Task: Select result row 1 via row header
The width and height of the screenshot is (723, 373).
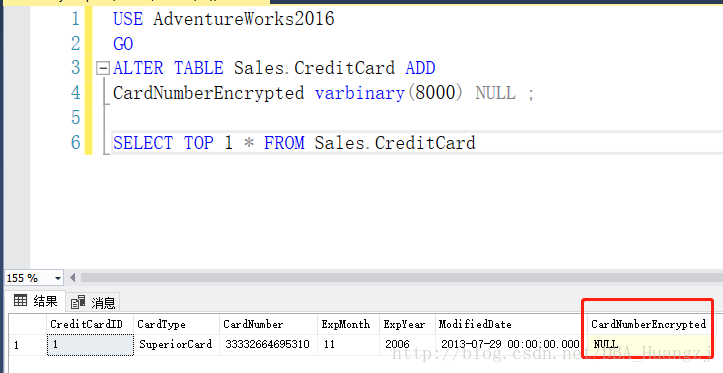Action: coord(28,345)
